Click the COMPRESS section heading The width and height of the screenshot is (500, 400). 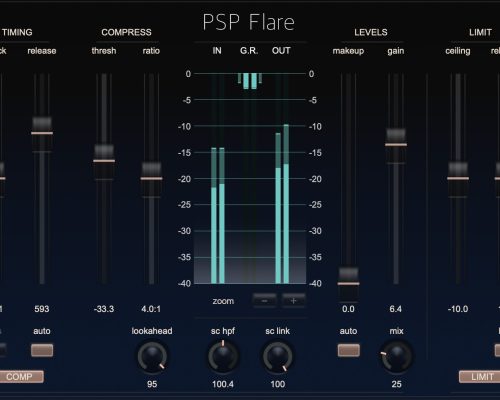point(126,32)
